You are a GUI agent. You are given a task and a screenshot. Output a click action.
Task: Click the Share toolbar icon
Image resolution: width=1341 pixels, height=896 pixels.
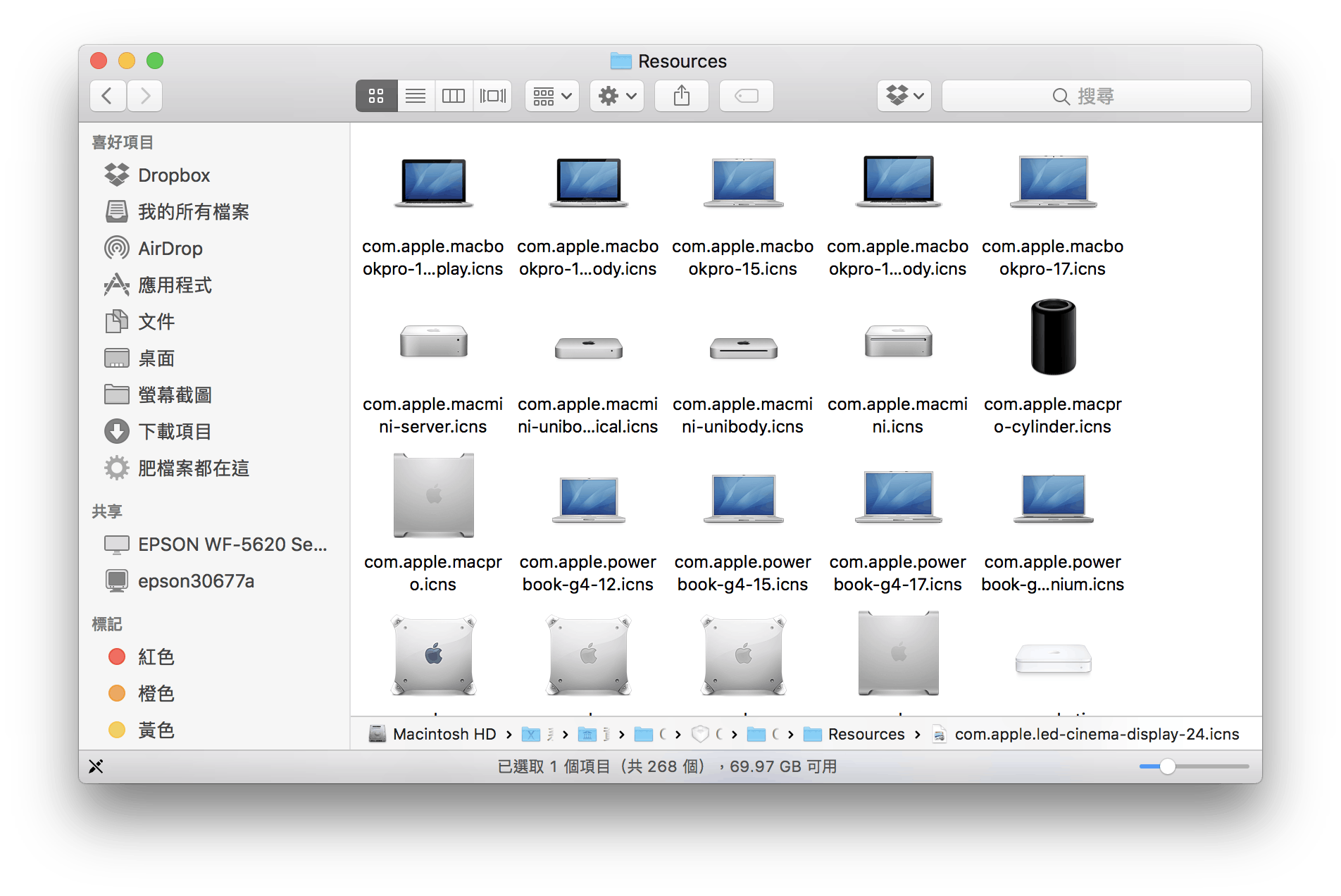pyautogui.click(x=681, y=96)
